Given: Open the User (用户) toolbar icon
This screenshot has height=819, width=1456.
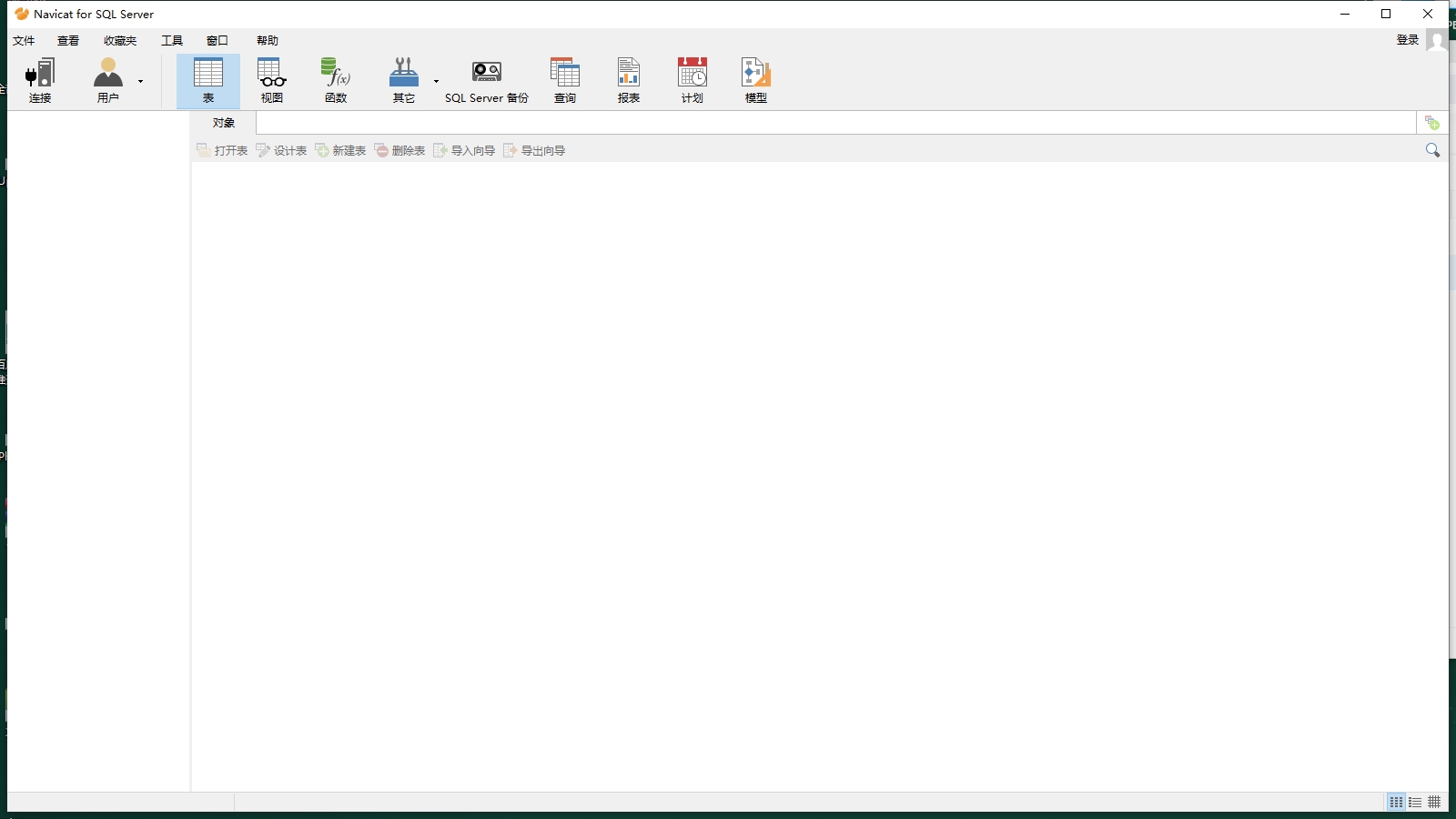Looking at the screenshot, I should [108, 80].
